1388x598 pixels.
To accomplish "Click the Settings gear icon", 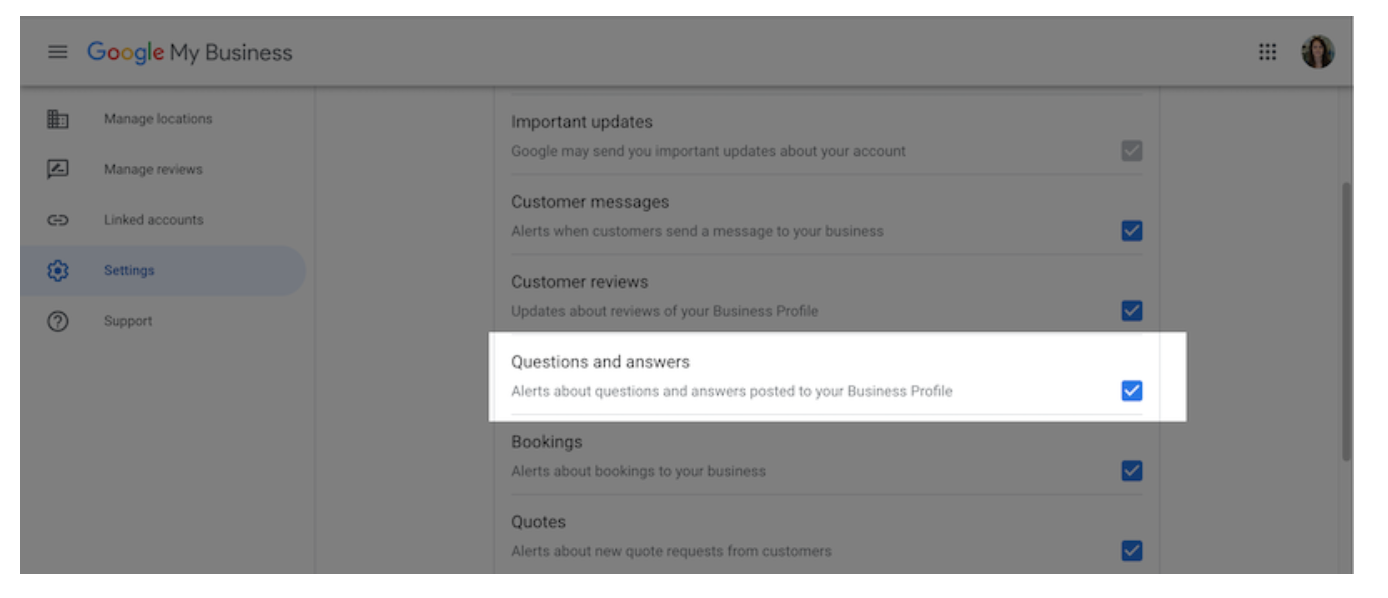I will [x=58, y=271].
